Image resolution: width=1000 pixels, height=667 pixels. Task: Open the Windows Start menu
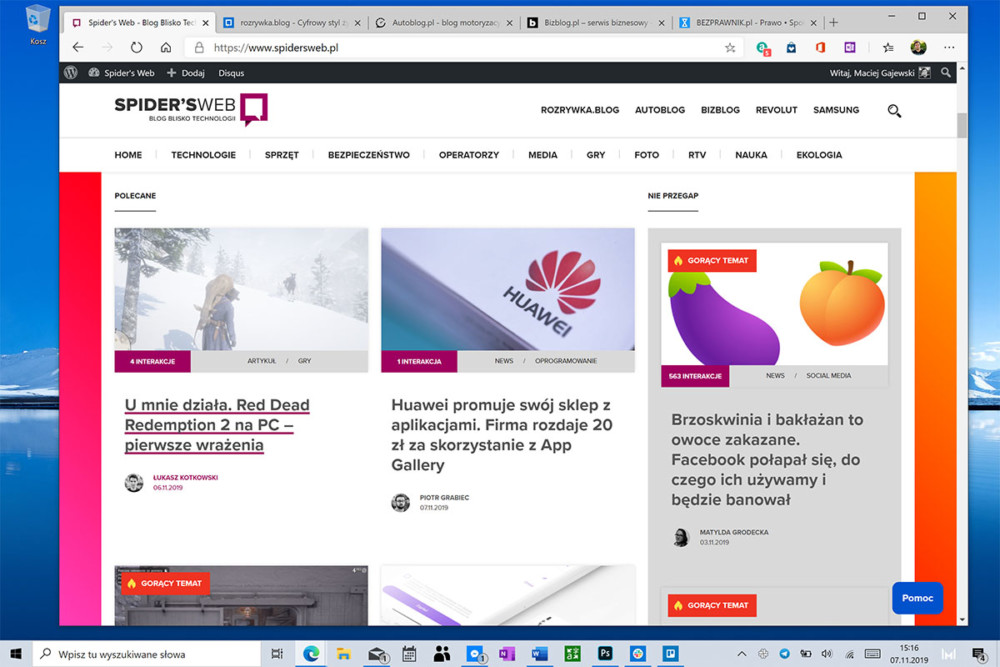(x=16, y=654)
